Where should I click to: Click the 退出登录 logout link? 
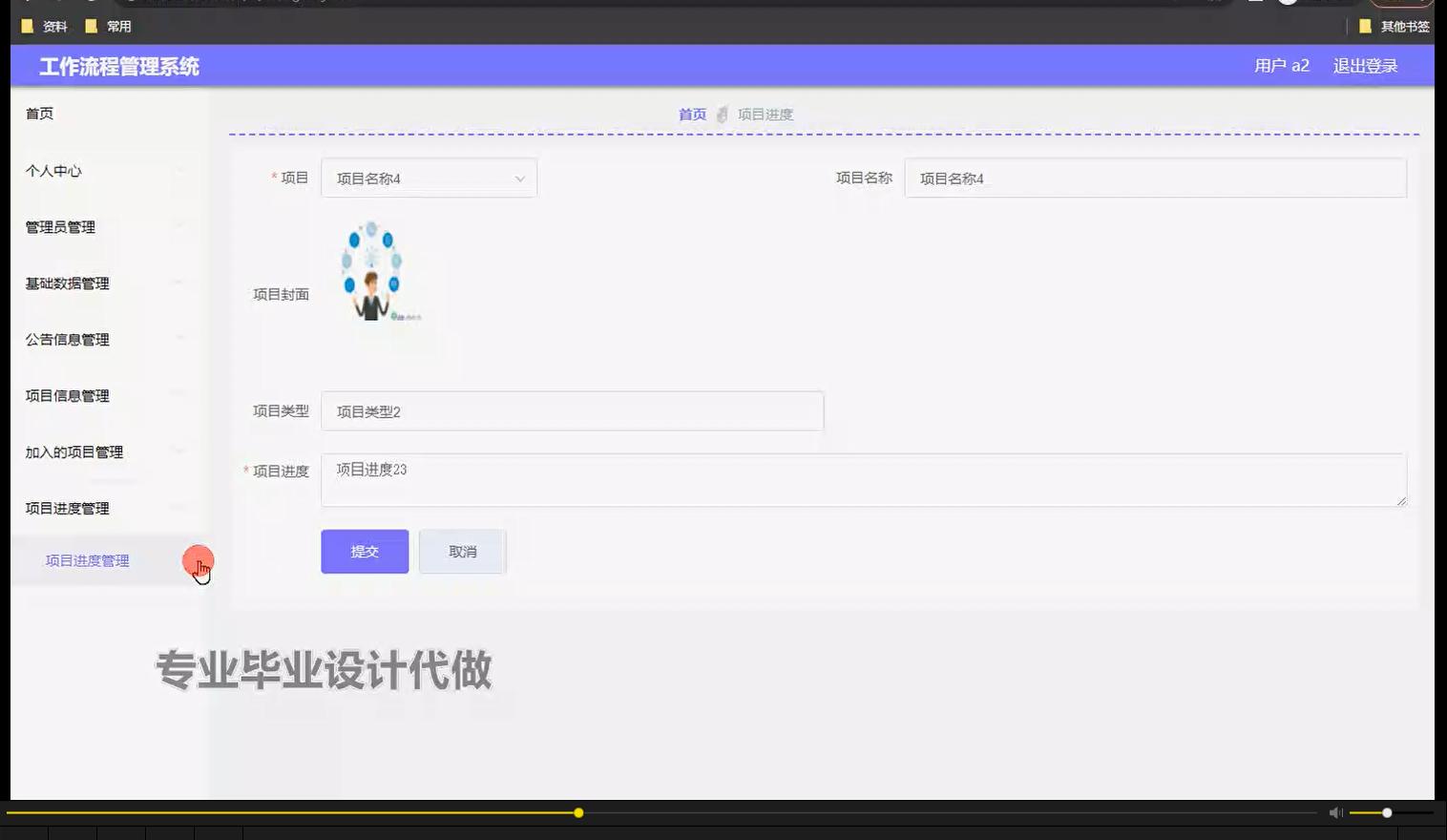click(x=1364, y=65)
